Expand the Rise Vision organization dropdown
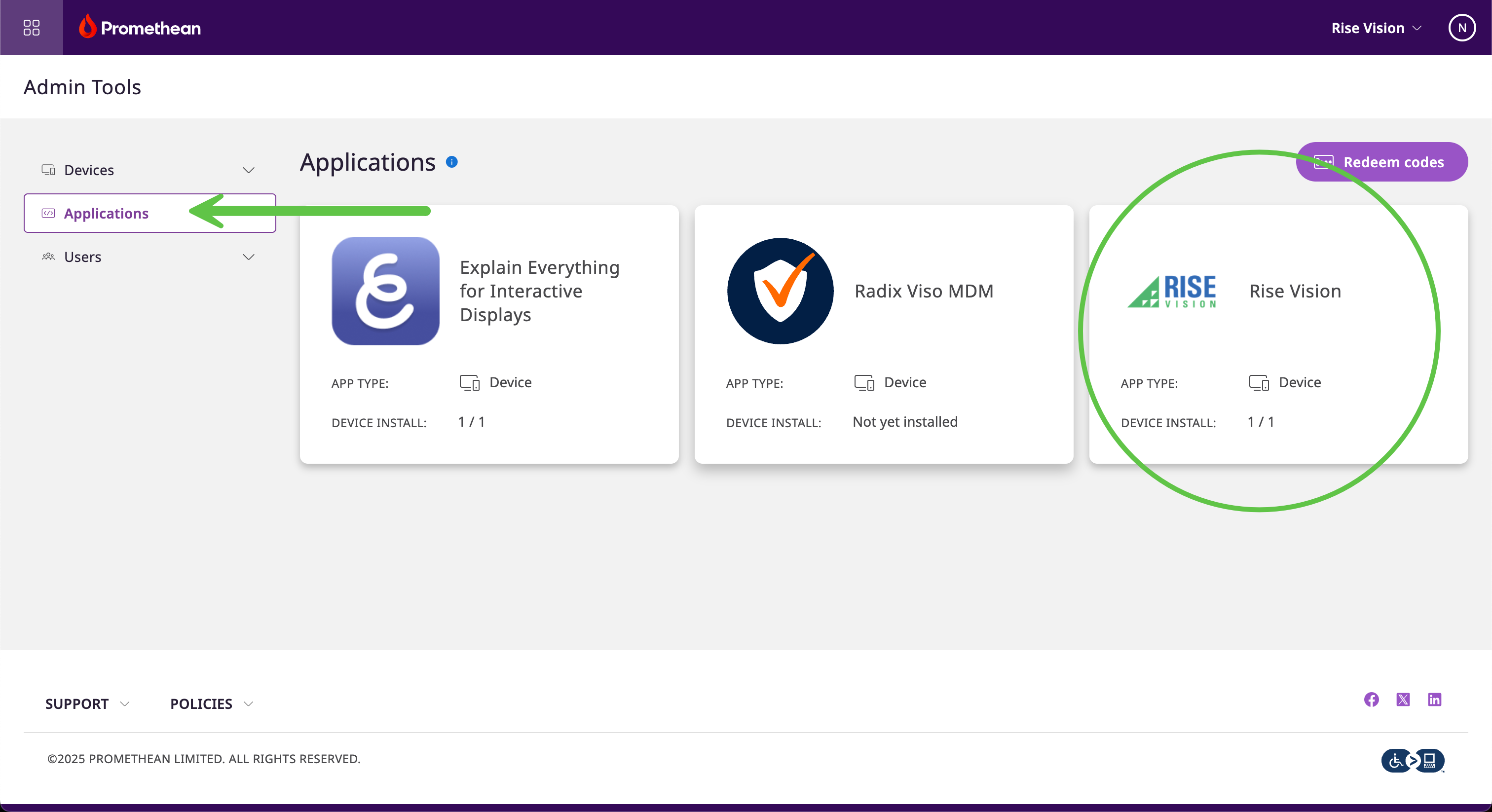 coord(1377,28)
